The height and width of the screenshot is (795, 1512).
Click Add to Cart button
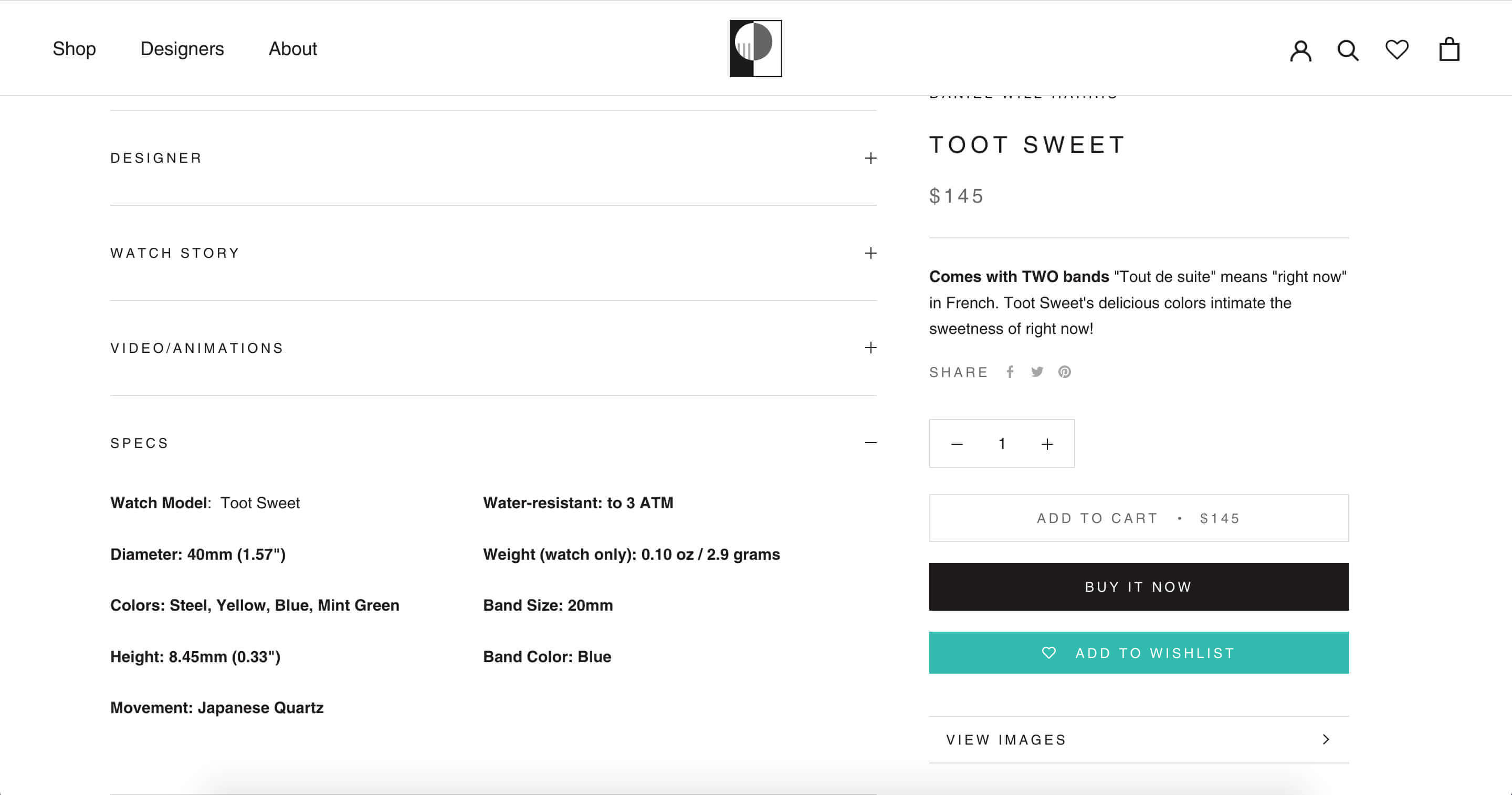(x=1138, y=518)
